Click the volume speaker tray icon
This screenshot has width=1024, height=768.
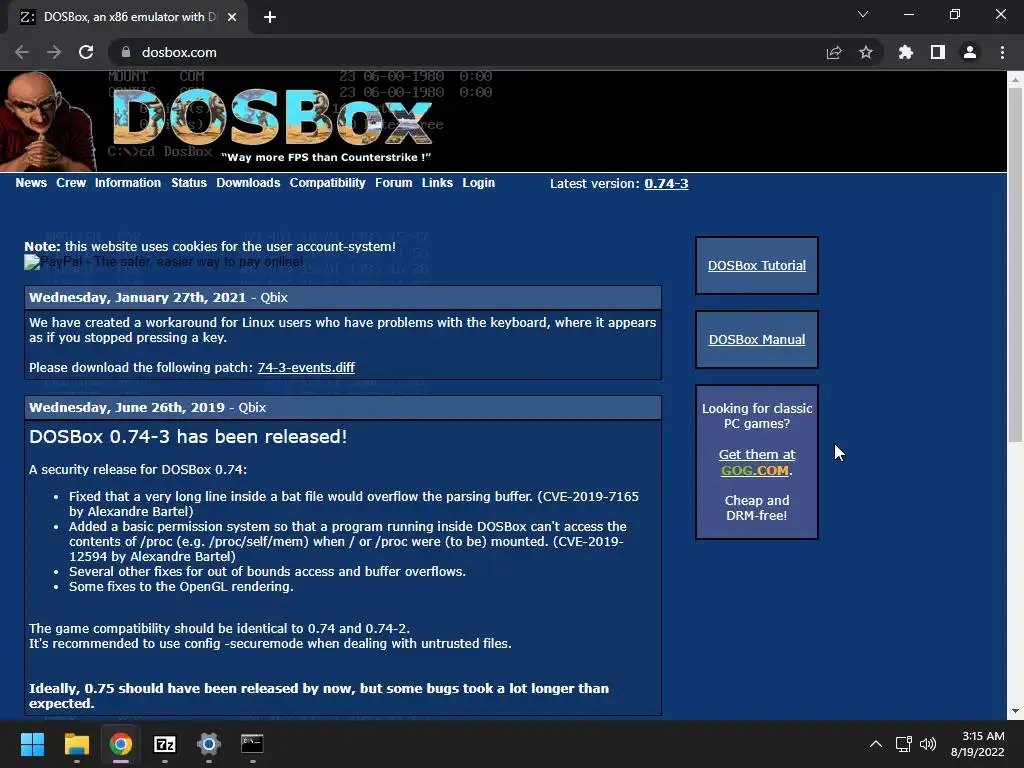tap(928, 744)
